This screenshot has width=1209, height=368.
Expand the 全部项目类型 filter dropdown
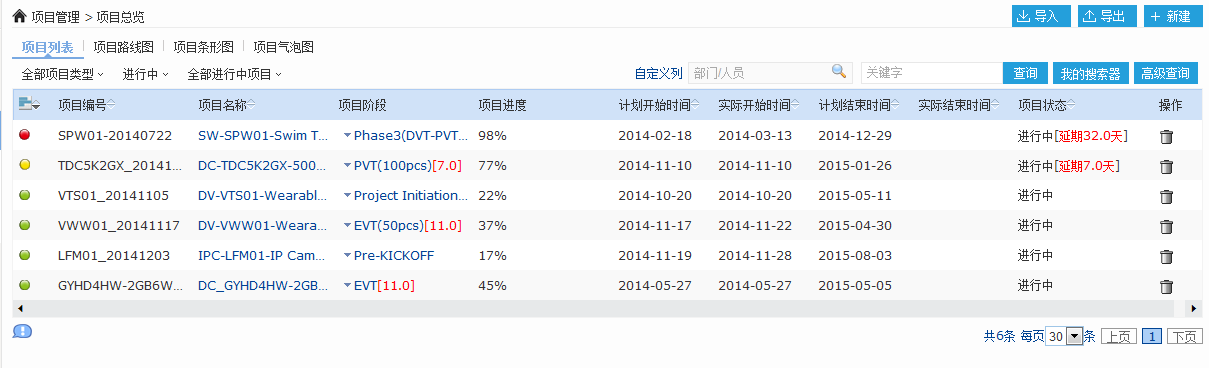62,74
